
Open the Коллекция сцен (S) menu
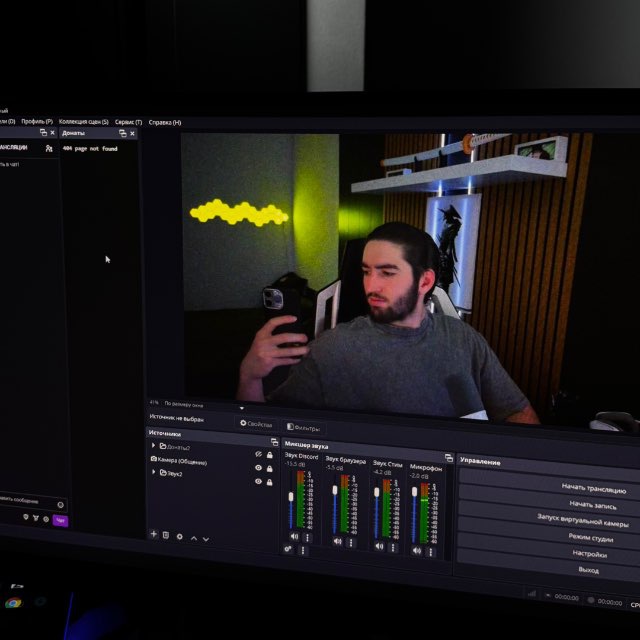(x=84, y=122)
